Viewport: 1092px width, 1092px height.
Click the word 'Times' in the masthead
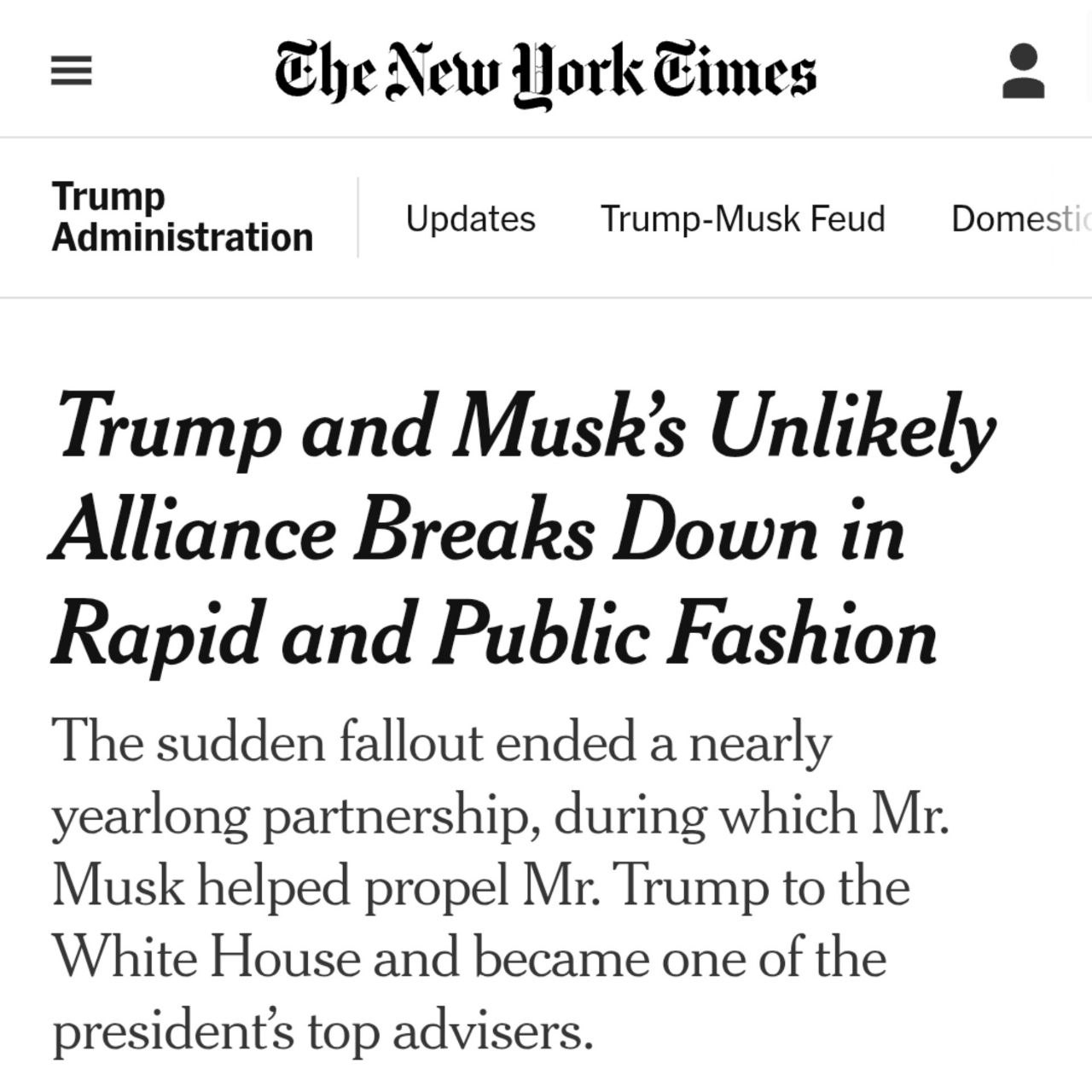(735, 73)
